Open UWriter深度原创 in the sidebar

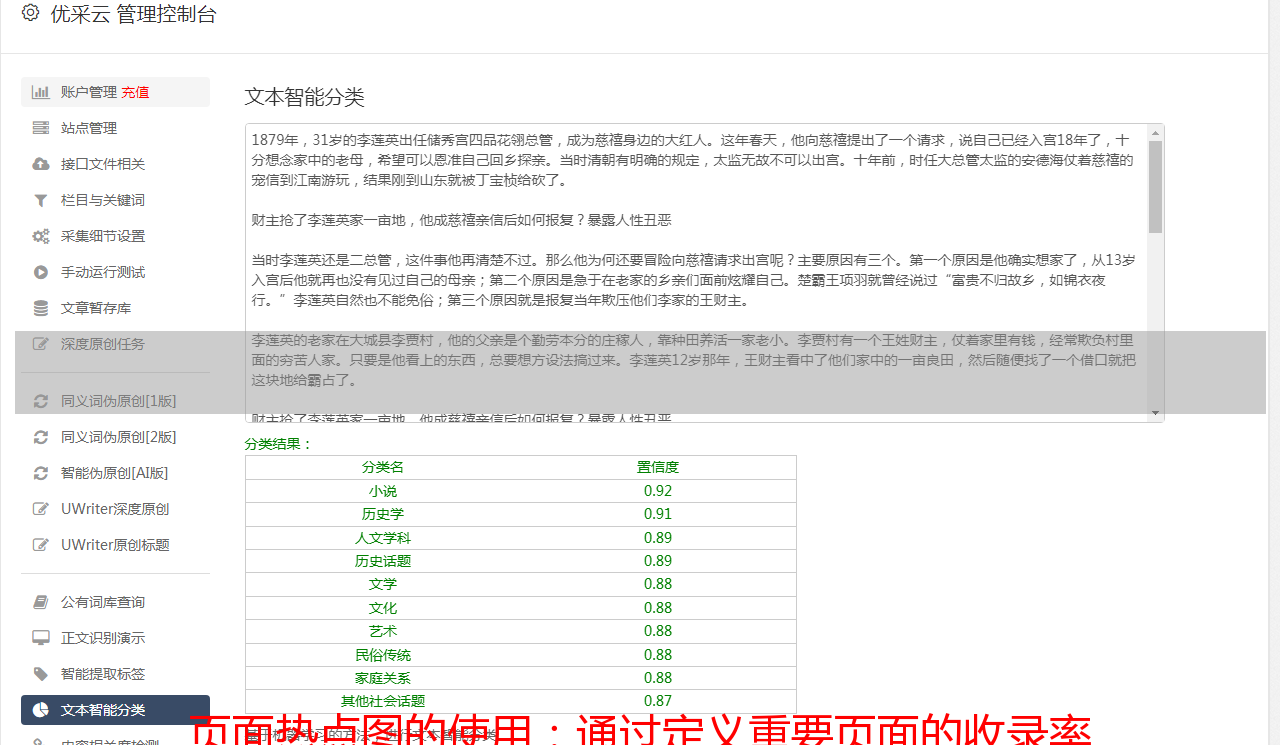(115, 509)
